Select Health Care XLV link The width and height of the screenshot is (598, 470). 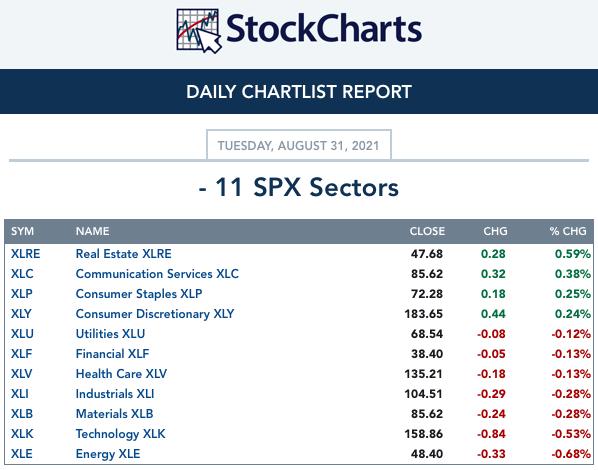coord(121,374)
